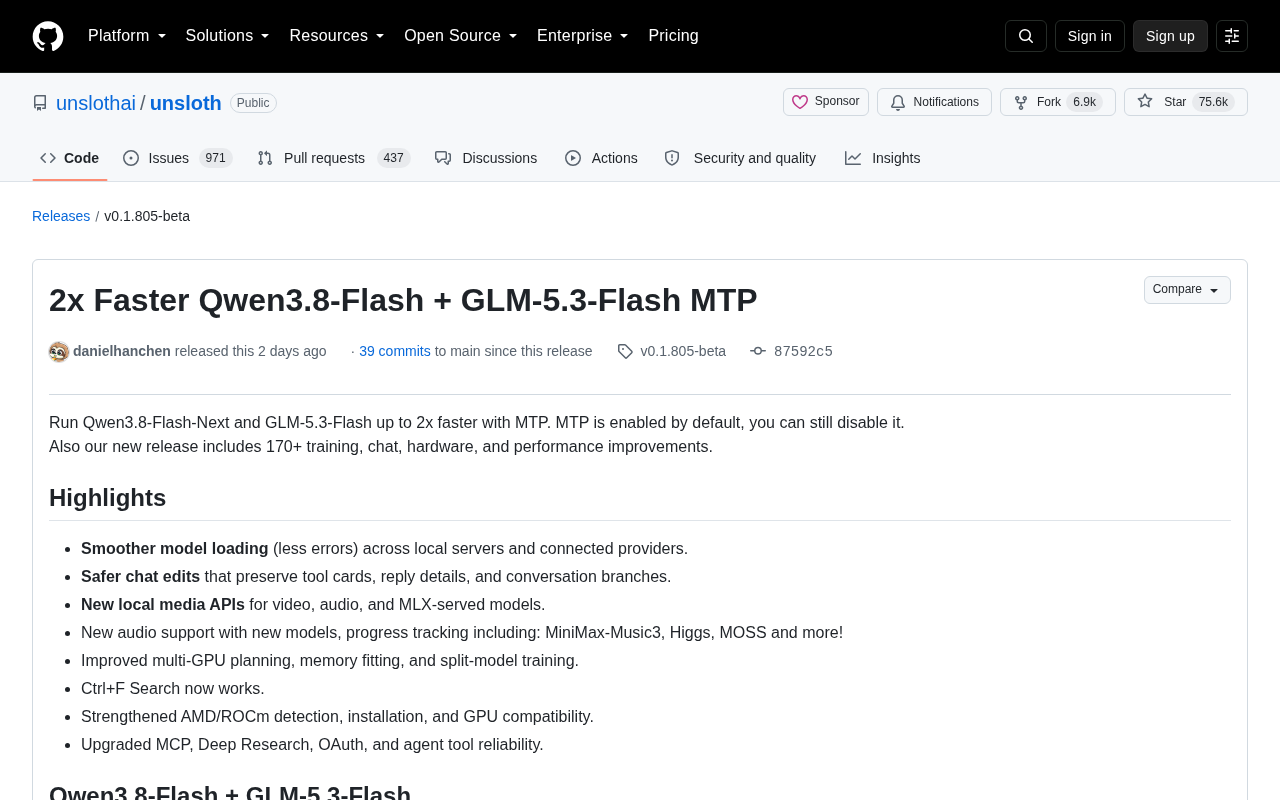View the 39 commits since release
This screenshot has height=800, width=1280.
[x=395, y=351]
